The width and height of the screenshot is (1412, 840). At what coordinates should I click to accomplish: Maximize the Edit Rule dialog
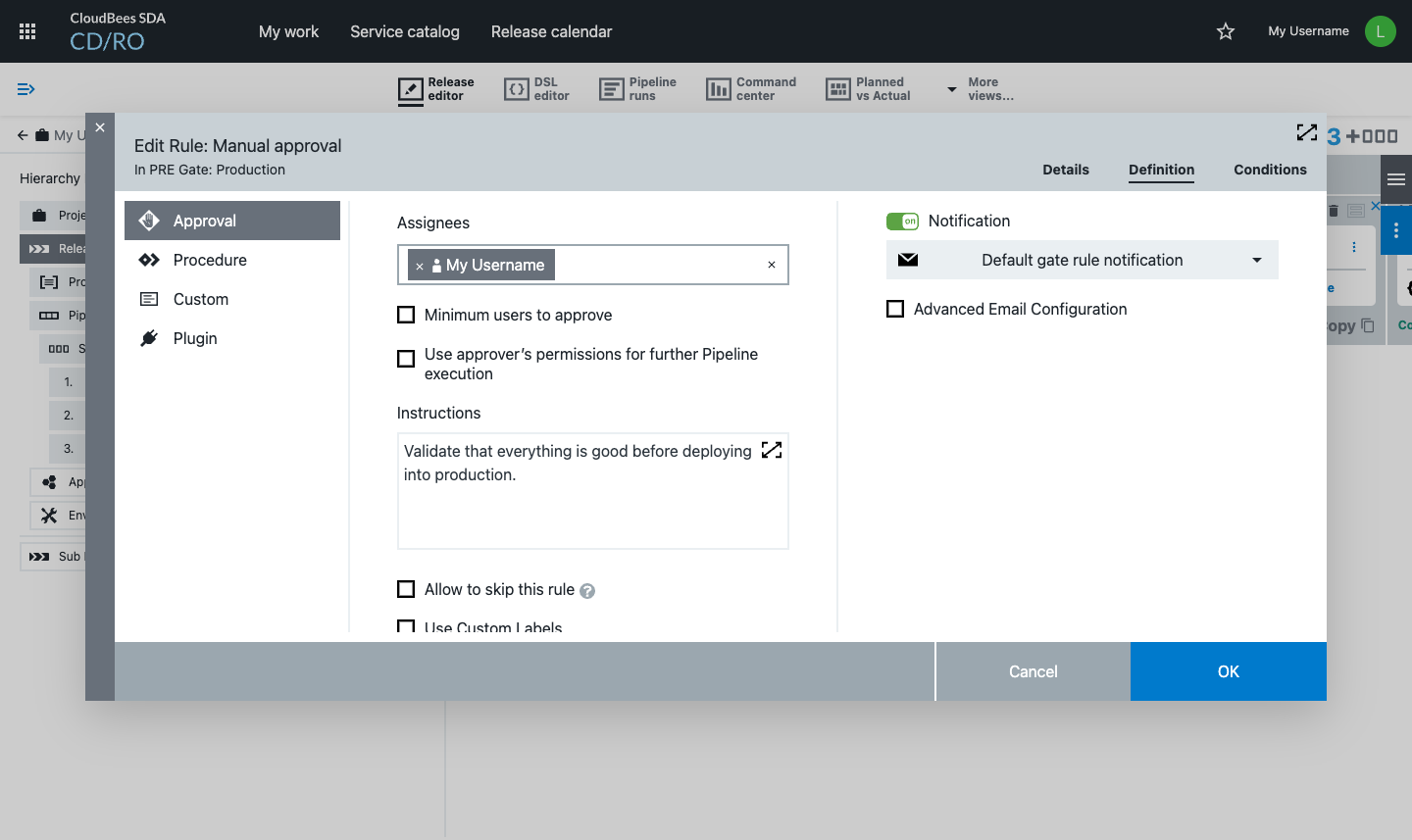[1306, 132]
